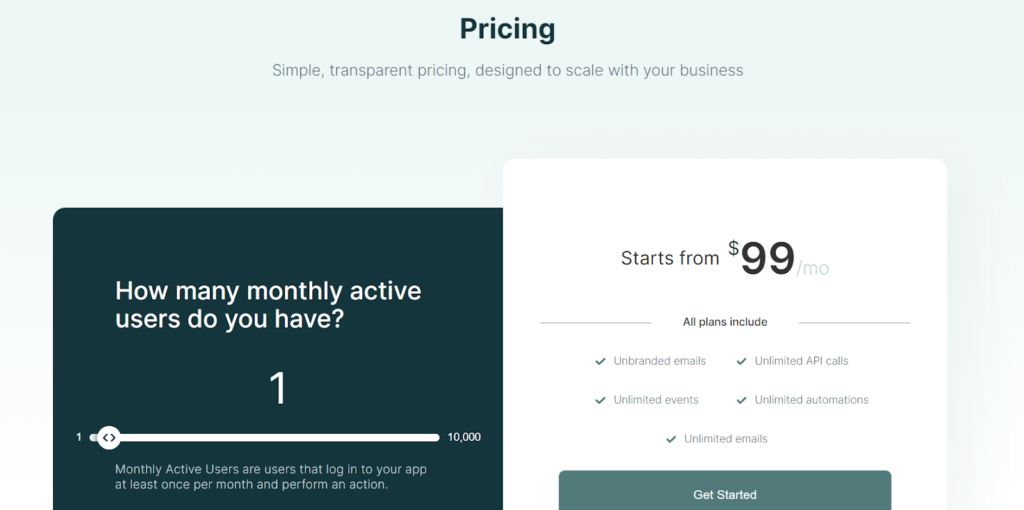Screen dimensions: 1024x510
Task: Click the All plans include label
Action: point(725,322)
